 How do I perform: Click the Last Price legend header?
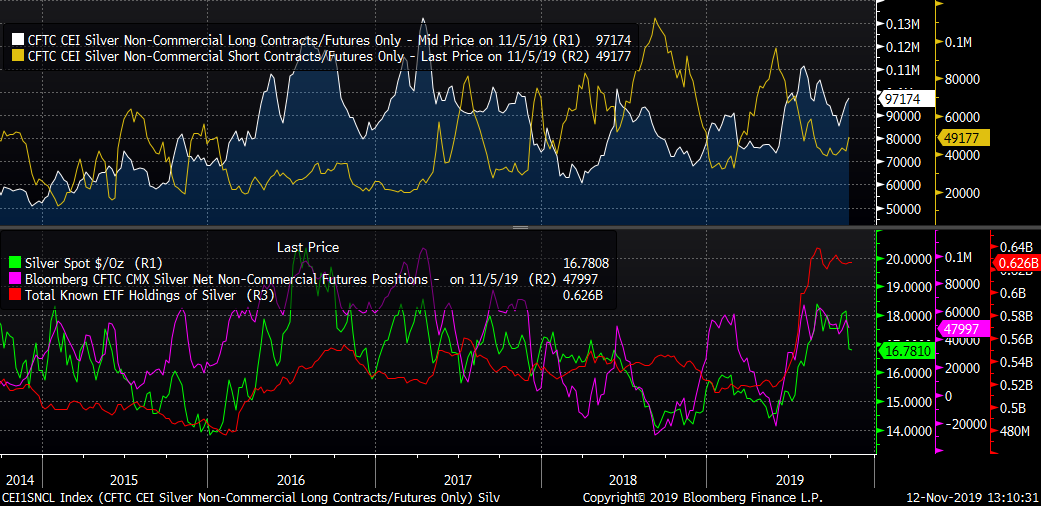tap(307, 247)
